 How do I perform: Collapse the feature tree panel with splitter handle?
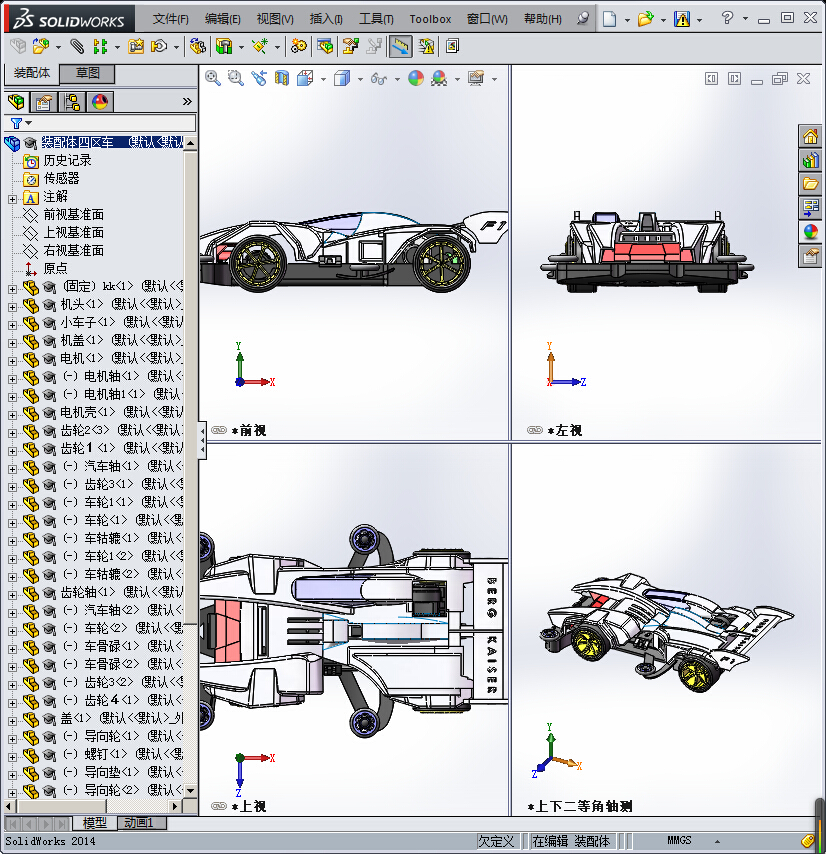click(203, 438)
